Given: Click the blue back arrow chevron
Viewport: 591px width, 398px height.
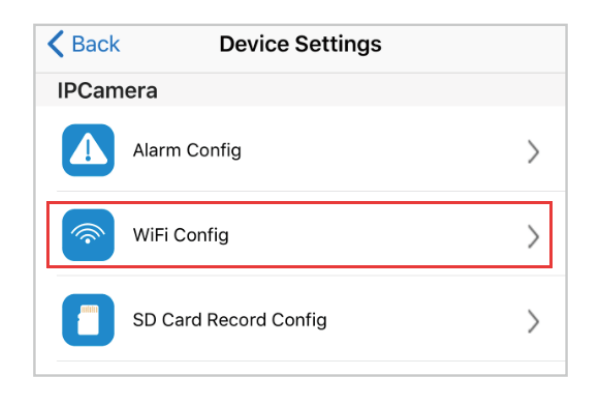Looking at the screenshot, I should coord(56,44).
